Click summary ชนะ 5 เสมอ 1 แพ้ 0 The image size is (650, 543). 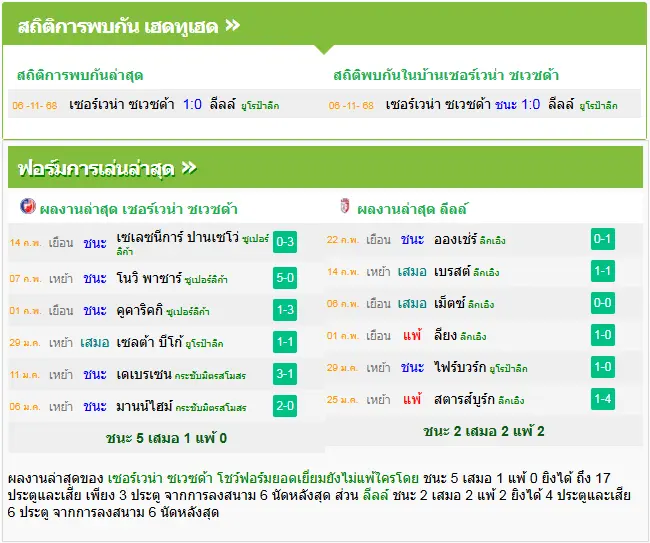(166, 438)
